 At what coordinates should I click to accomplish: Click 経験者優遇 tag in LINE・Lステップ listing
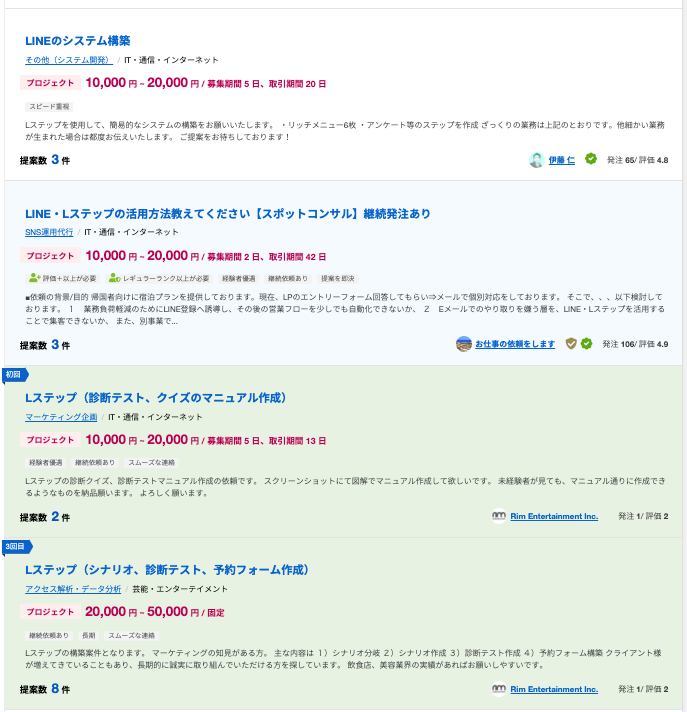coord(238,278)
